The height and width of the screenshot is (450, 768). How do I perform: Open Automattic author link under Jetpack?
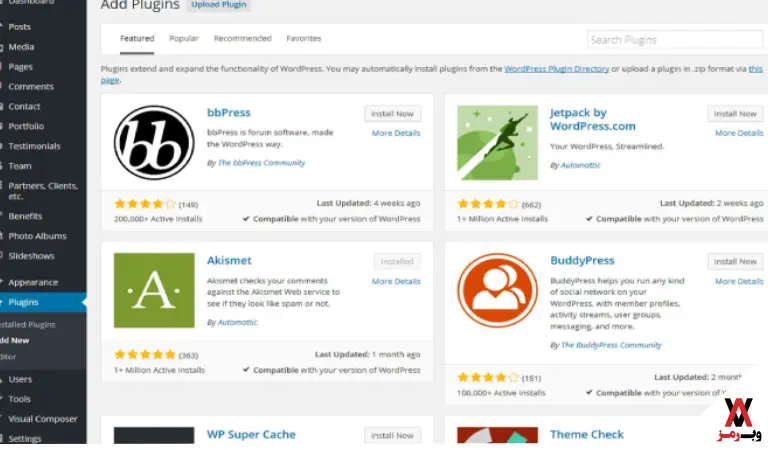pos(580,165)
